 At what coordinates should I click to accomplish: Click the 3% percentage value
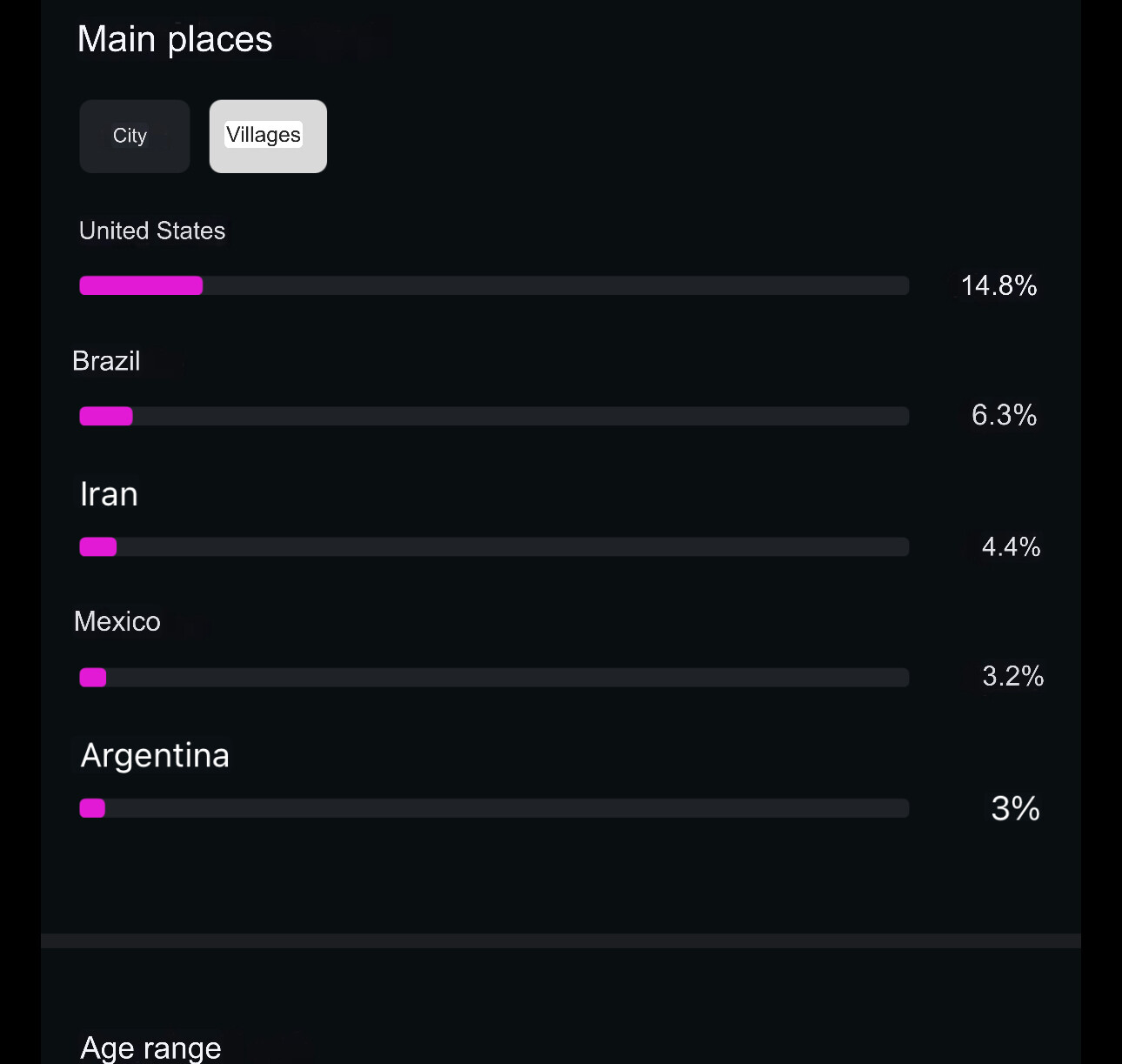coord(1015,809)
